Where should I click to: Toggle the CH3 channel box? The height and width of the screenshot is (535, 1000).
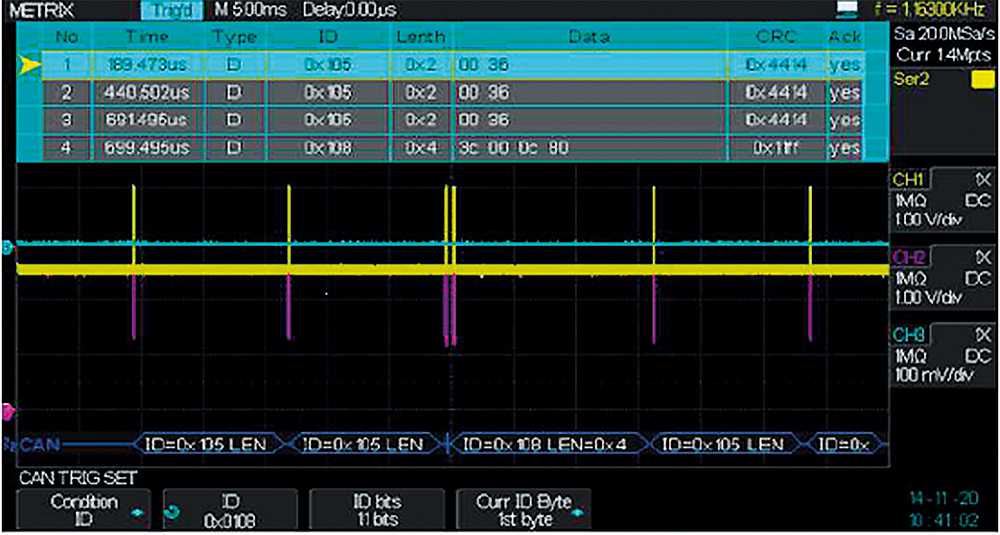tap(942, 352)
